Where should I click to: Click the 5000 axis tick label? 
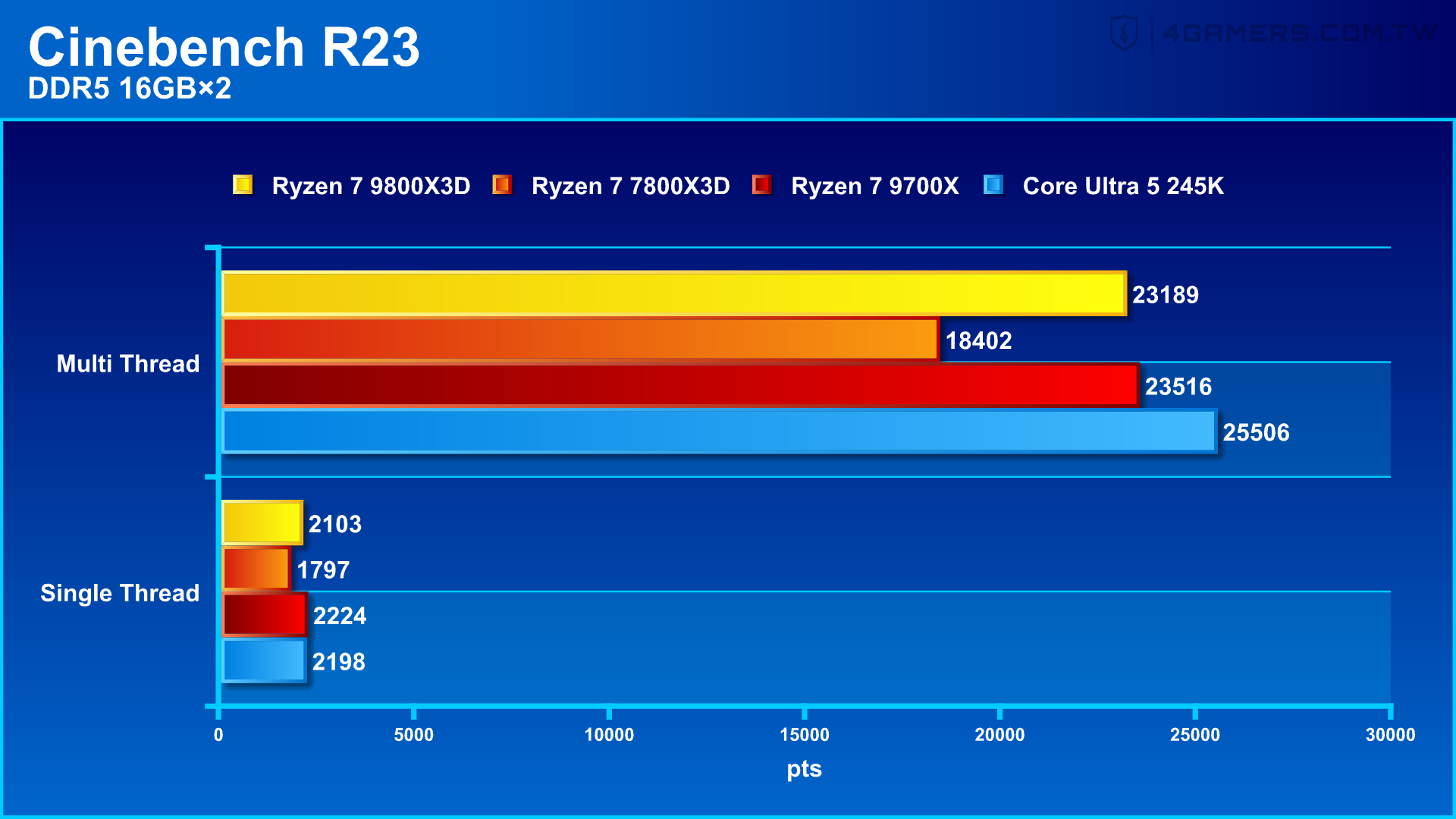point(414,735)
